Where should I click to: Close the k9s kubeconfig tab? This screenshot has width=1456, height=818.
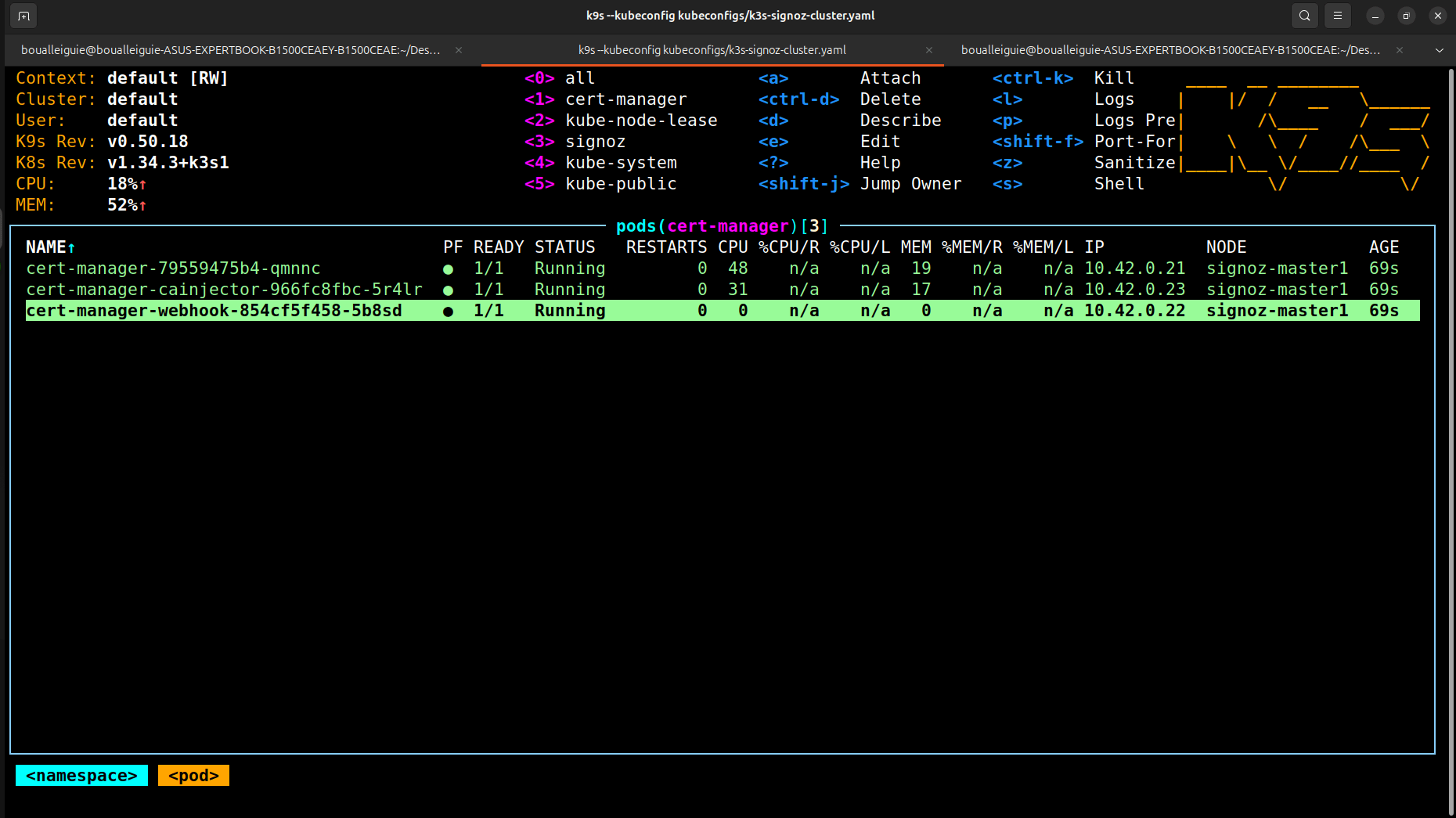point(929,50)
